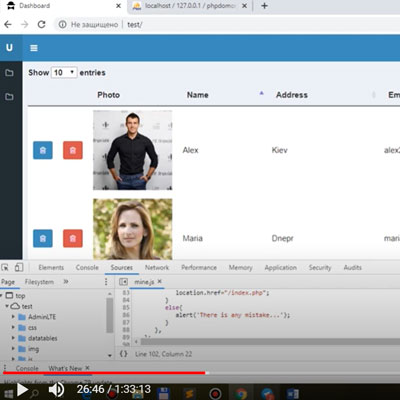Open Word from the taskbar

tap(292, 394)
